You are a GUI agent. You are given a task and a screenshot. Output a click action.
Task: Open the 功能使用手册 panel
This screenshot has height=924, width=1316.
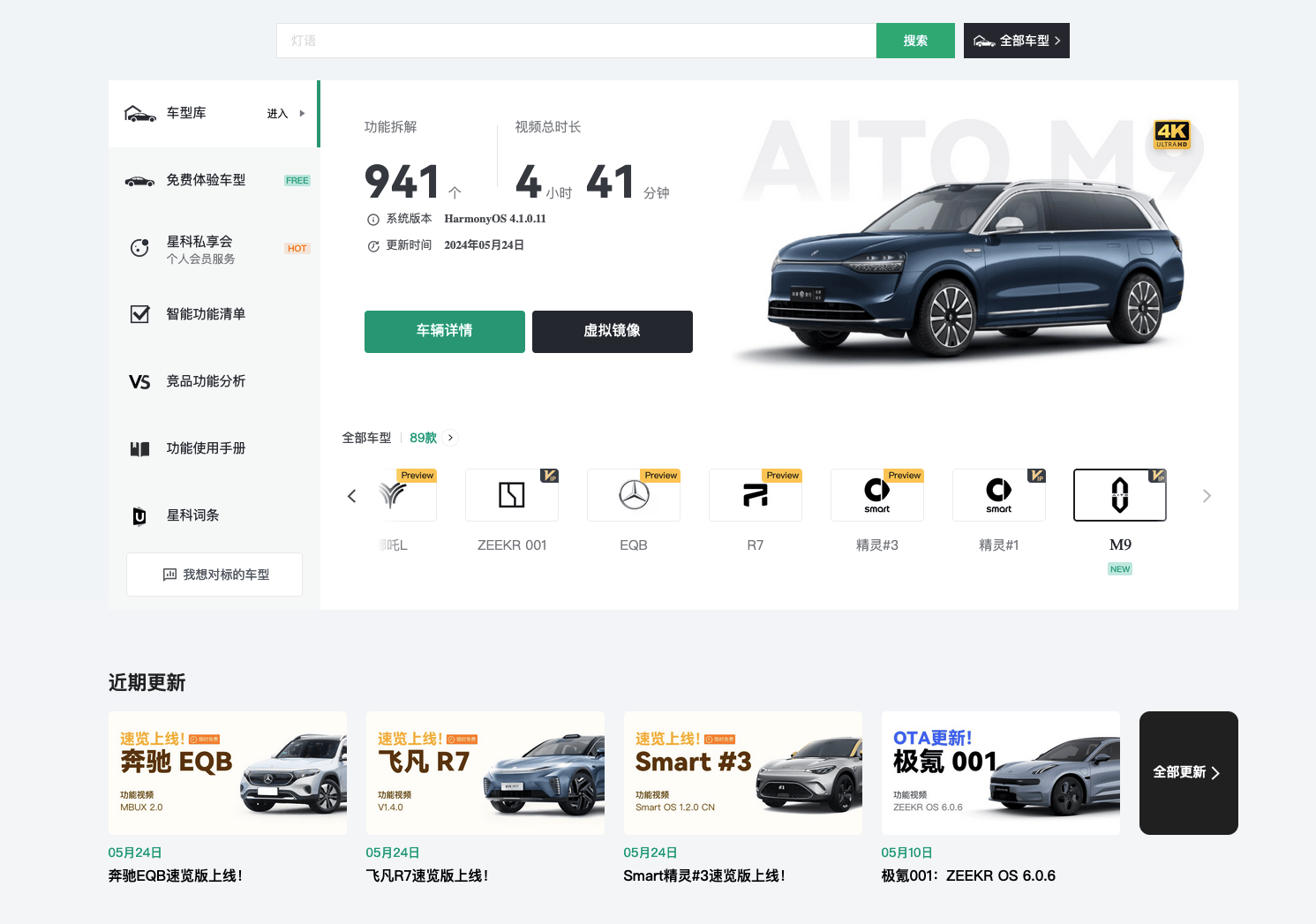coord(140,448)
